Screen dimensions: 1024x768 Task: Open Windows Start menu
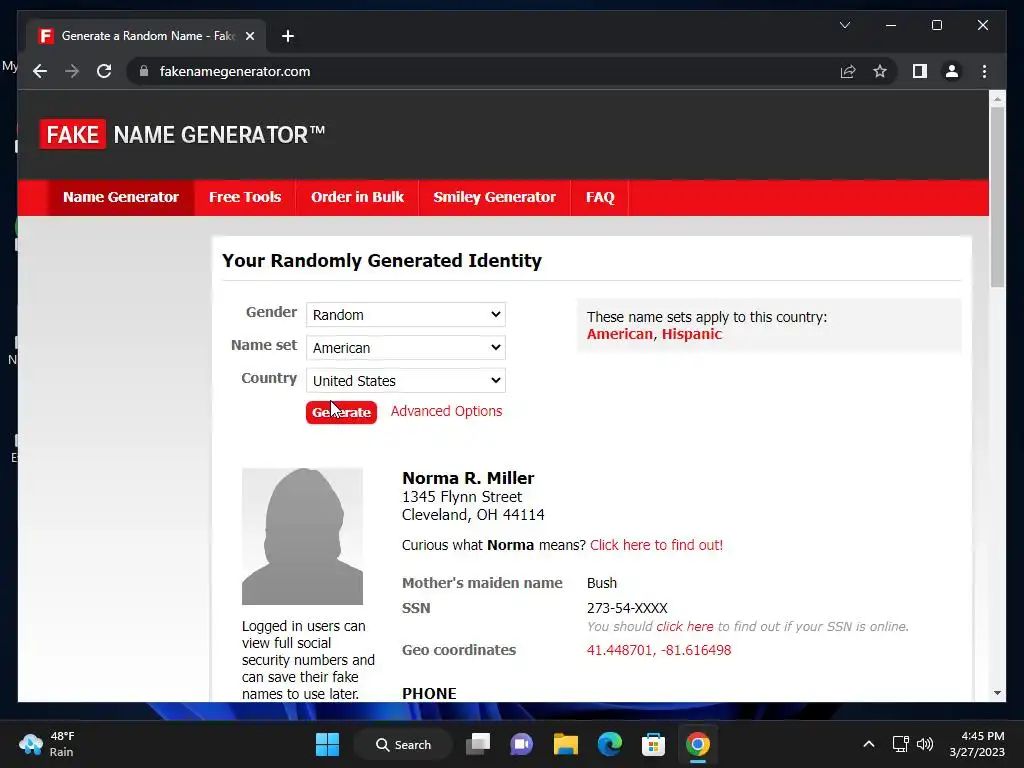(x=327, y=744)
